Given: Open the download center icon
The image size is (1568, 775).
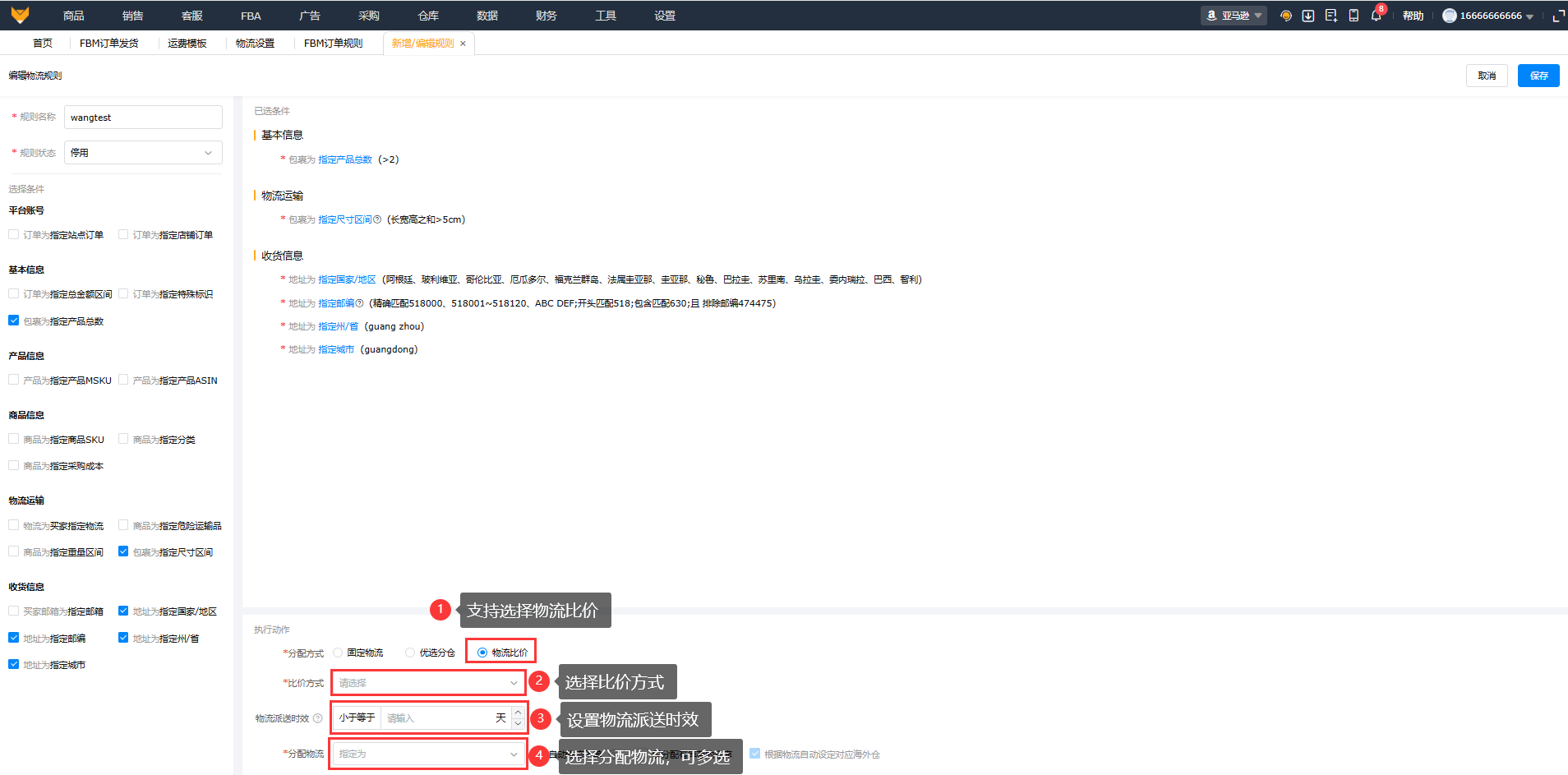Looking at the screenshot, I should 1308,16.
